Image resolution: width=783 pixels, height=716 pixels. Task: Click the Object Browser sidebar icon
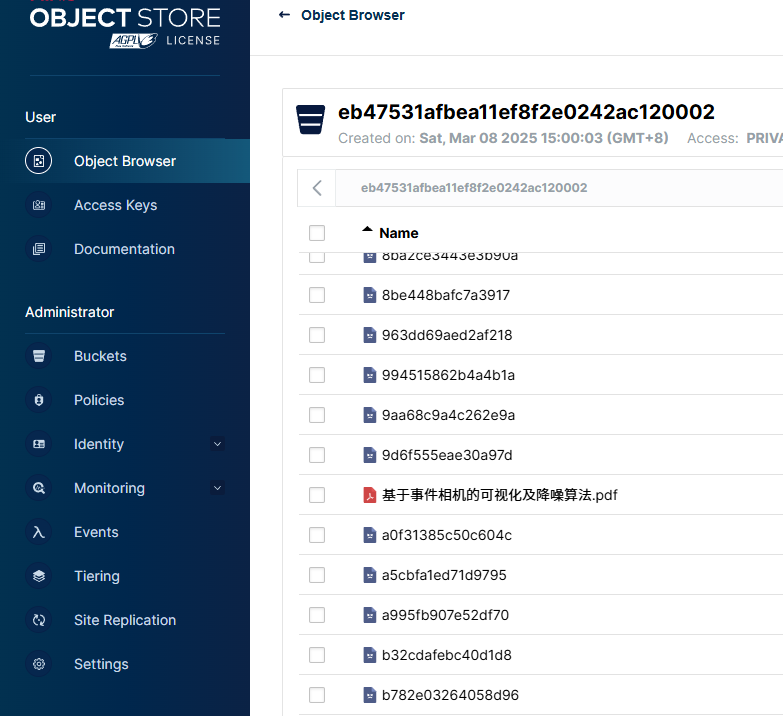(38, 161)
